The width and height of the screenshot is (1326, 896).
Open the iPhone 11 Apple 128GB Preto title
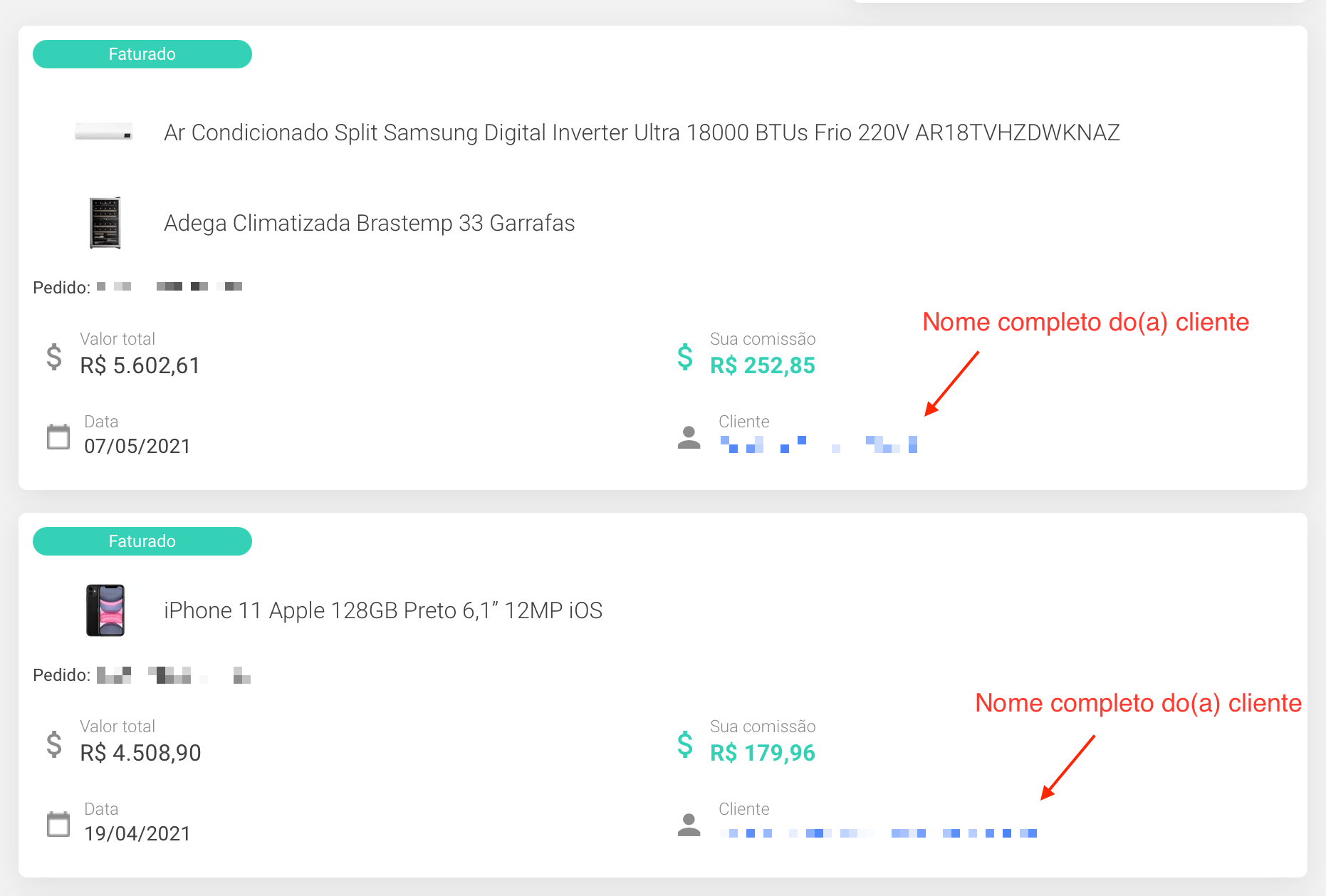[x=383, y=610]
